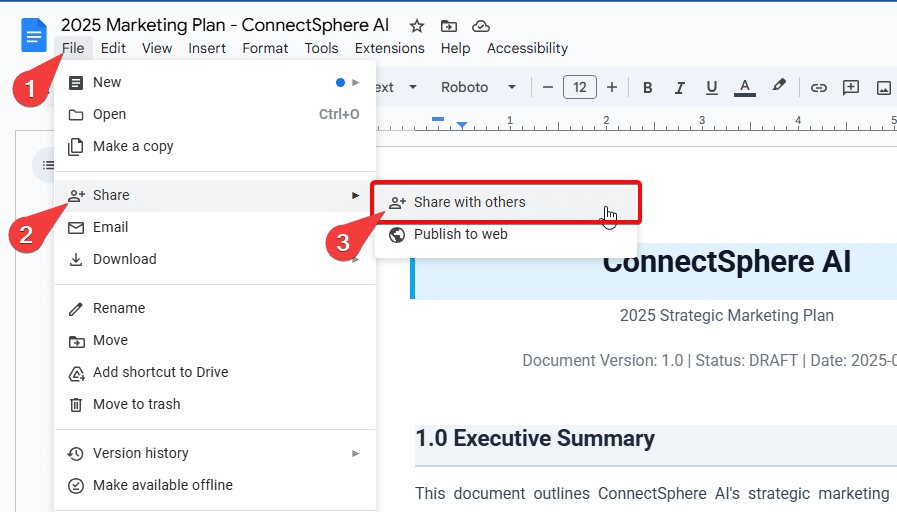The width and height of the screenshot is (897, 512).
Task: Open the View menu
Action: pos(157,48)
